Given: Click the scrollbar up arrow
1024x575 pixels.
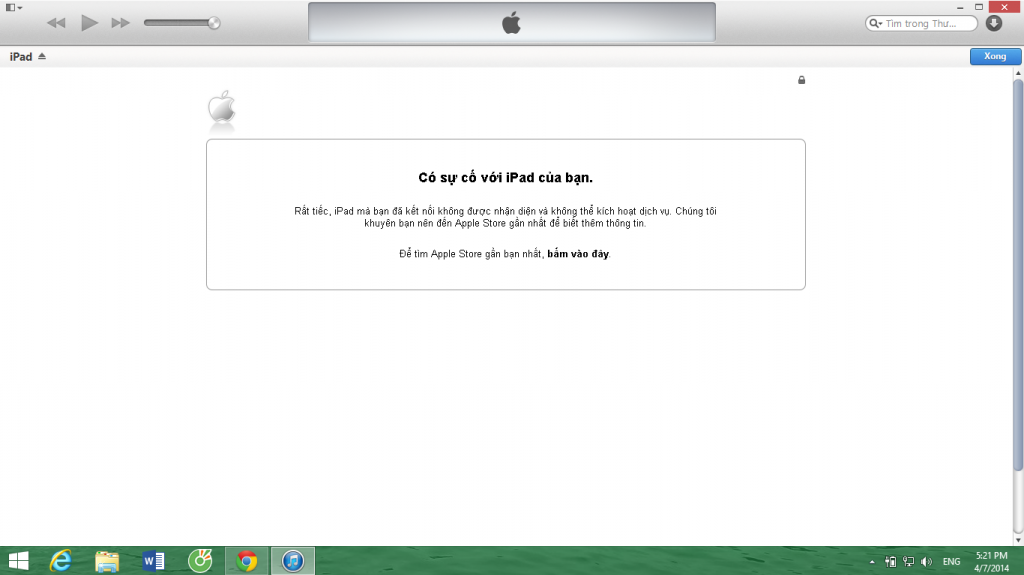Looking at the screenshot, I should click(x=1017, y=73).
